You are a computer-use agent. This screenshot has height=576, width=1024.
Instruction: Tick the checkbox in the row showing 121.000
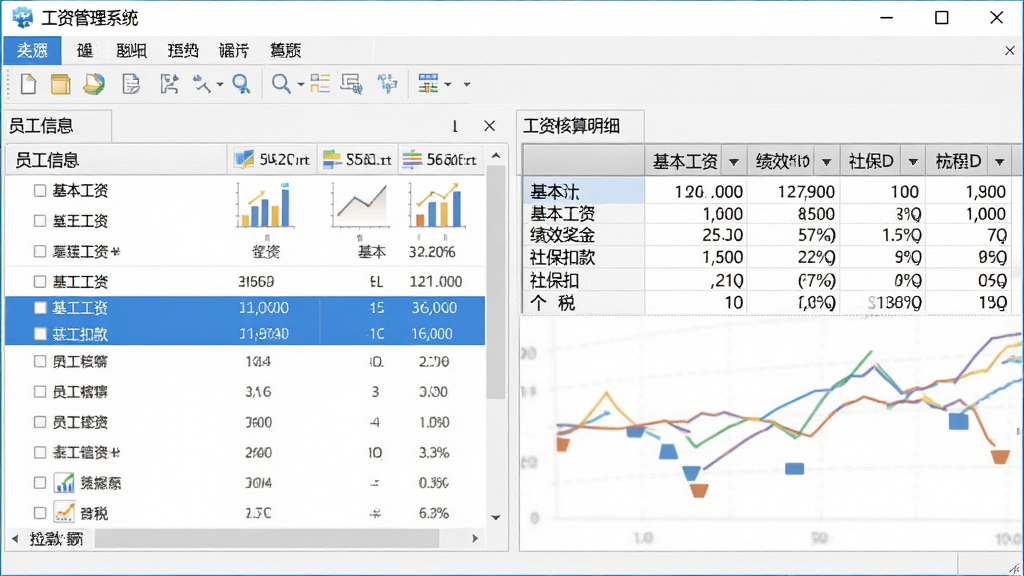[40, 281]
